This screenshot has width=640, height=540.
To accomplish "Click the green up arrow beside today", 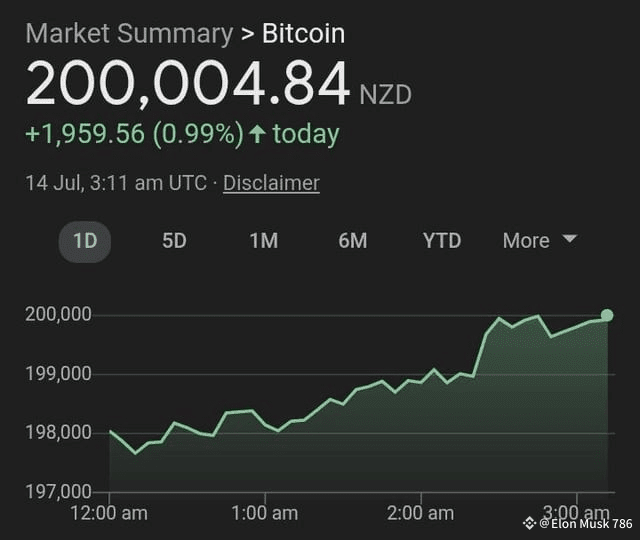I will (257, 134).
